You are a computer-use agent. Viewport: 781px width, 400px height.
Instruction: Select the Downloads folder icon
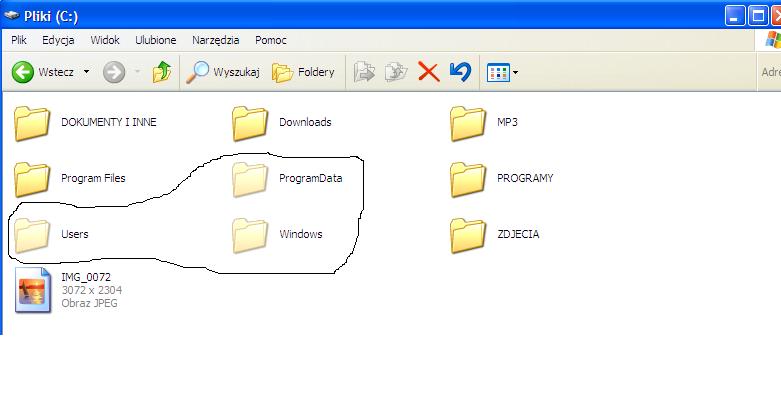(250, 124)
